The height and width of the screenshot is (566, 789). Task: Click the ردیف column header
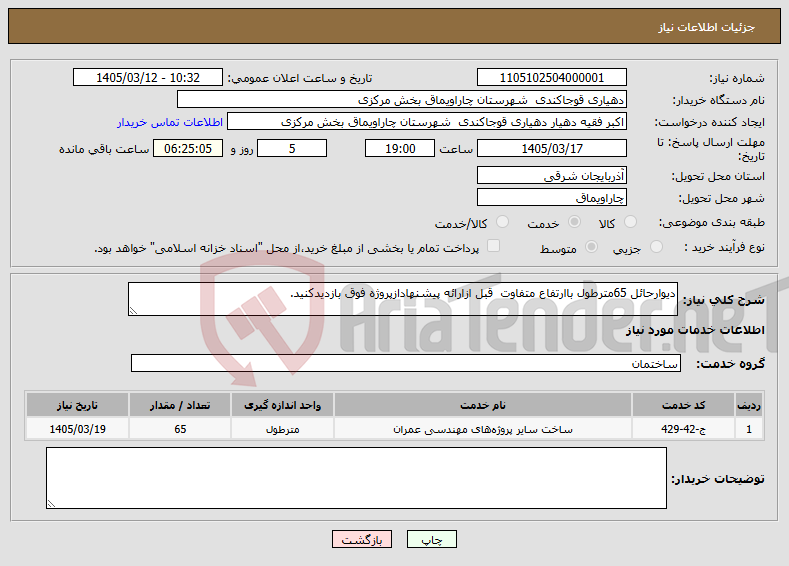pyautogui.click(x=749, y=405)
